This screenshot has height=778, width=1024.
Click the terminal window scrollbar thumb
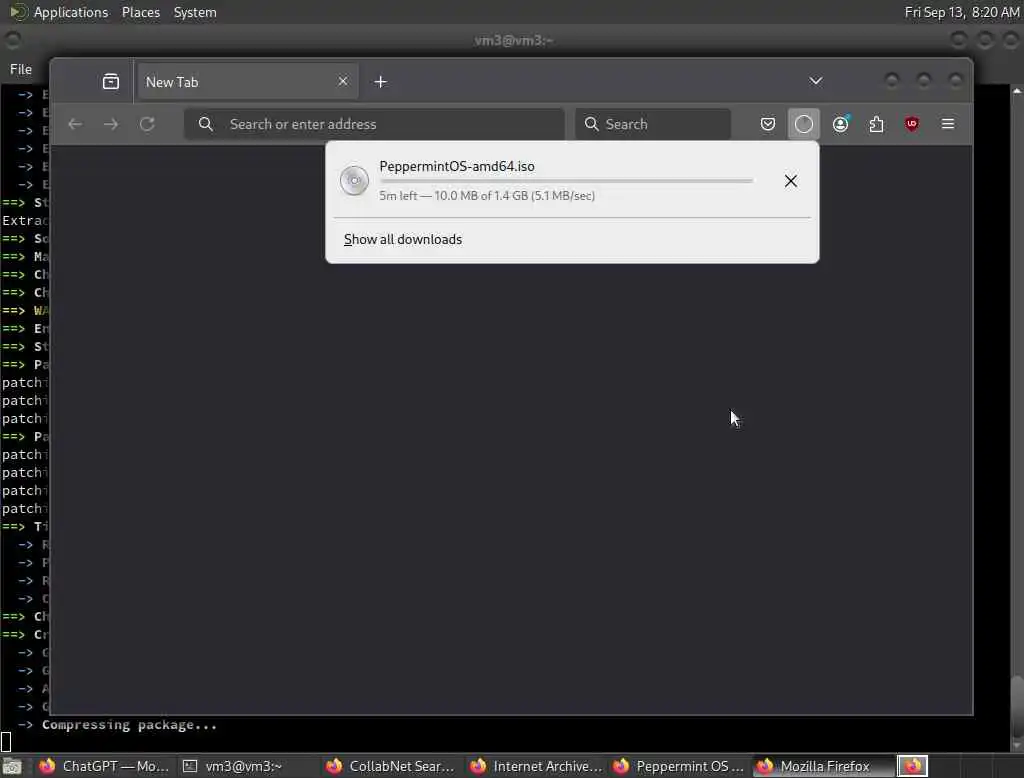(1017, 707)
